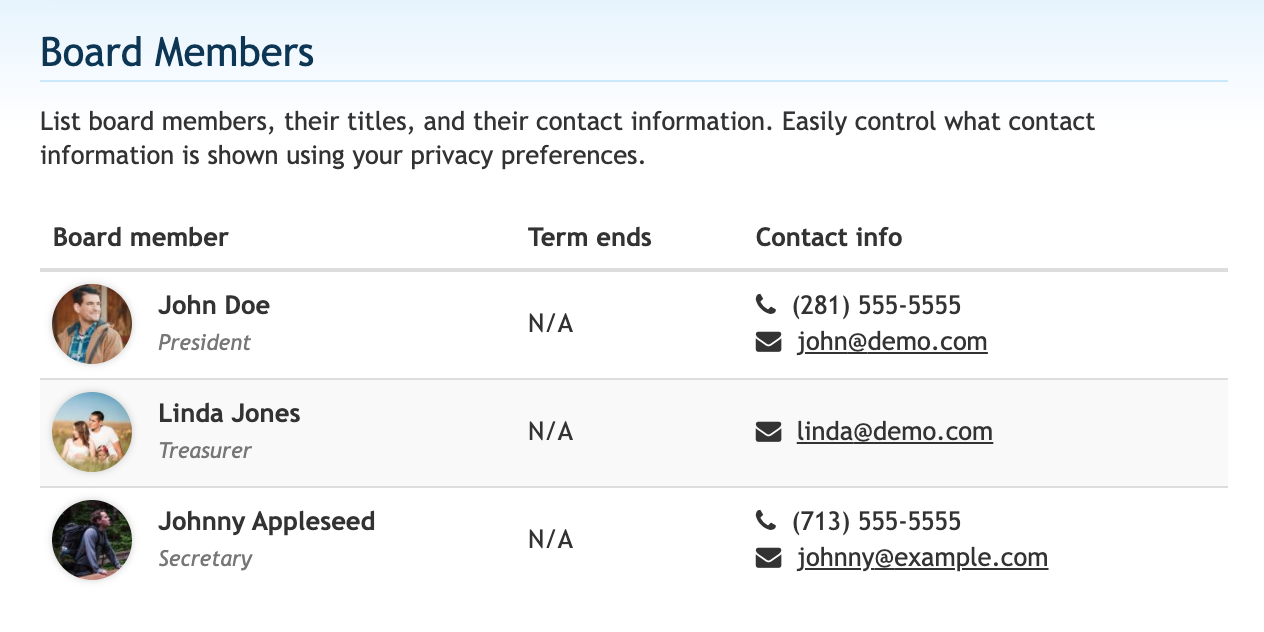1264x632 pixels.
Task: Click the (281) 555-5555 phone number
Action: pyautogui.click(x=876, y=305)
